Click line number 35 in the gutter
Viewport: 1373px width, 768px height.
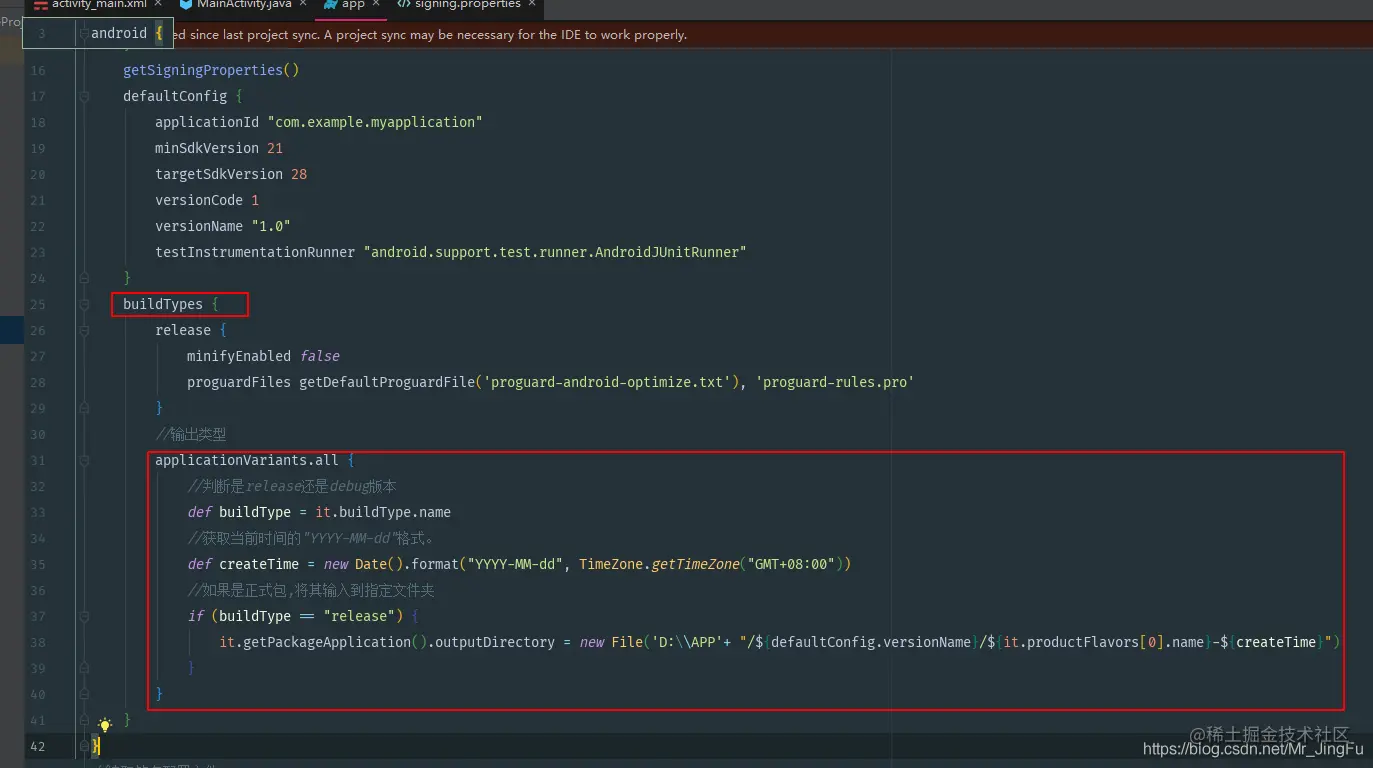point(38,564)
